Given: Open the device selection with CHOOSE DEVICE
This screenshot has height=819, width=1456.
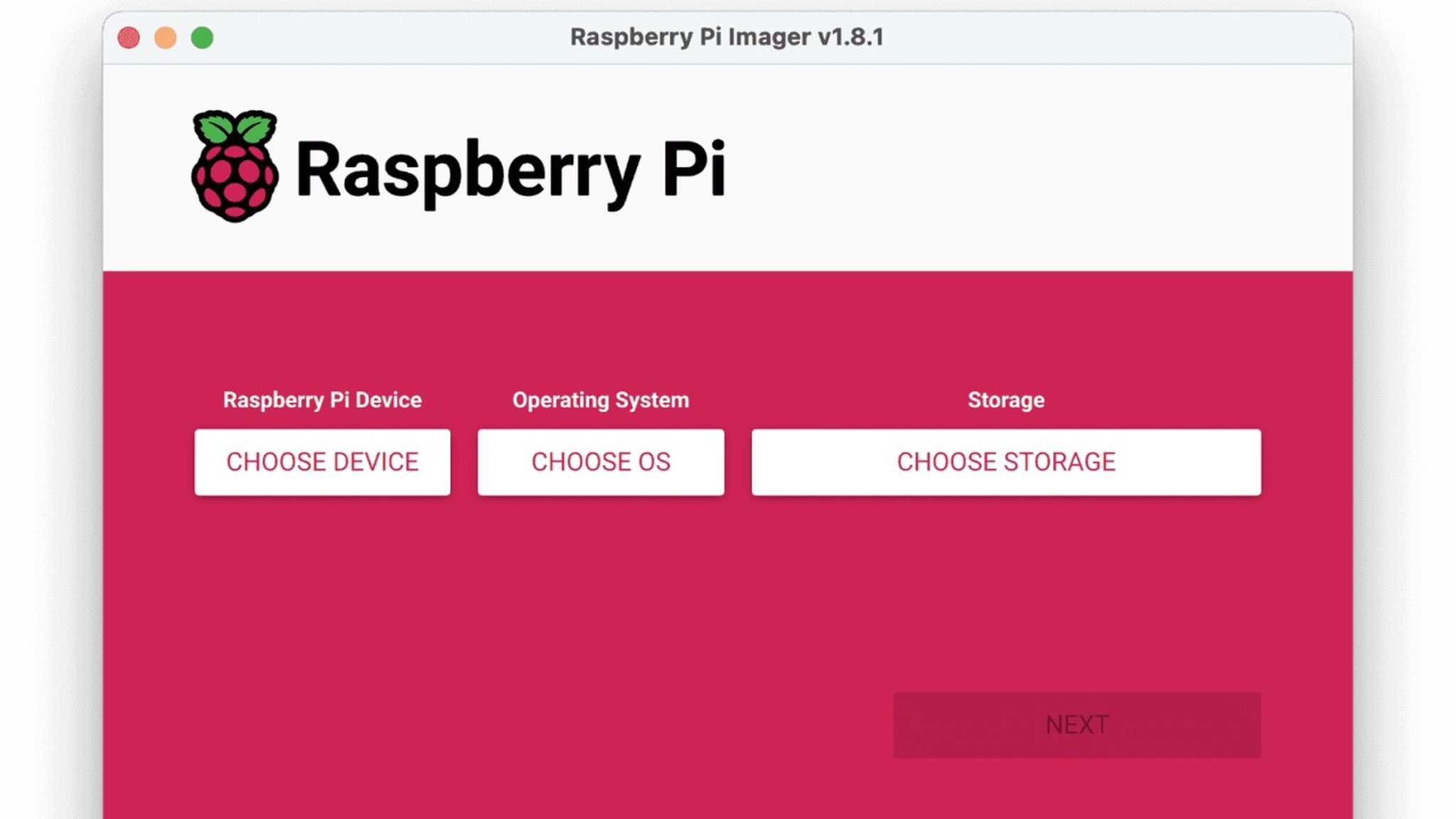Looking at the screenshot, I should (322, 461).
